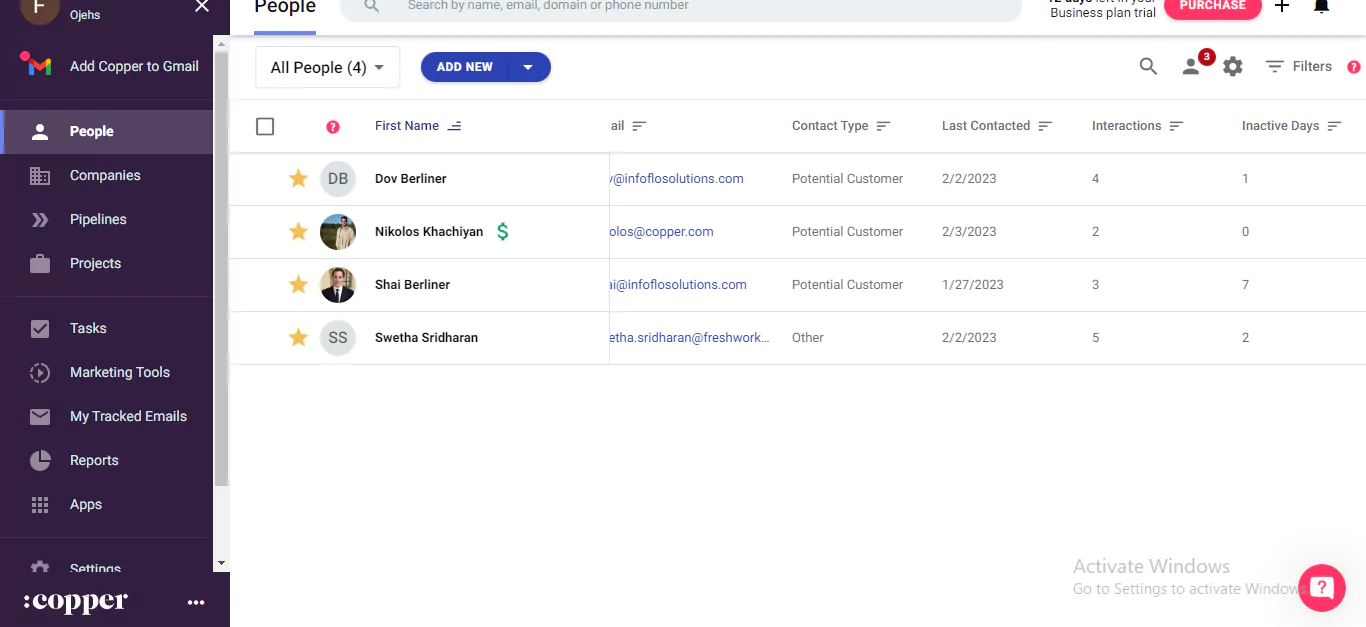1366x627 pixels.
Task: Tick the select-all checkbox in the table header
Action: click(x=265, y=126)
